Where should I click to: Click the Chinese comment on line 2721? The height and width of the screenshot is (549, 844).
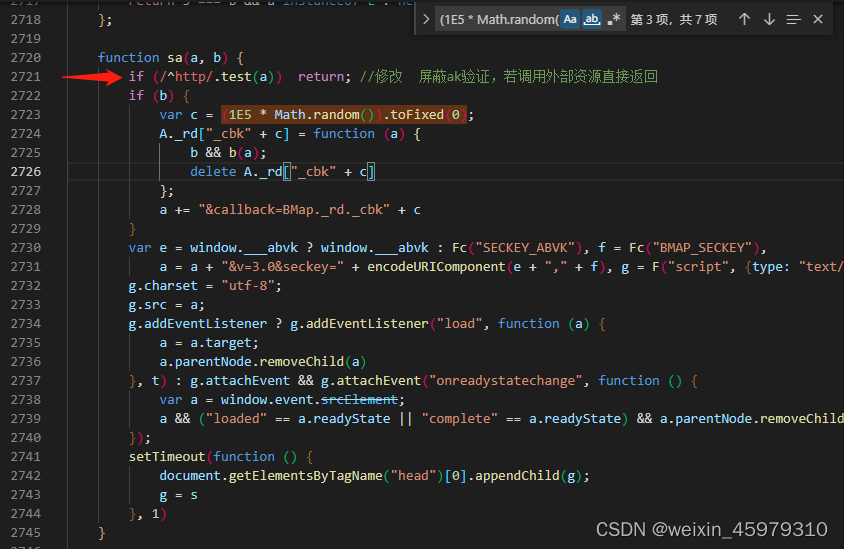click(509, 76)
